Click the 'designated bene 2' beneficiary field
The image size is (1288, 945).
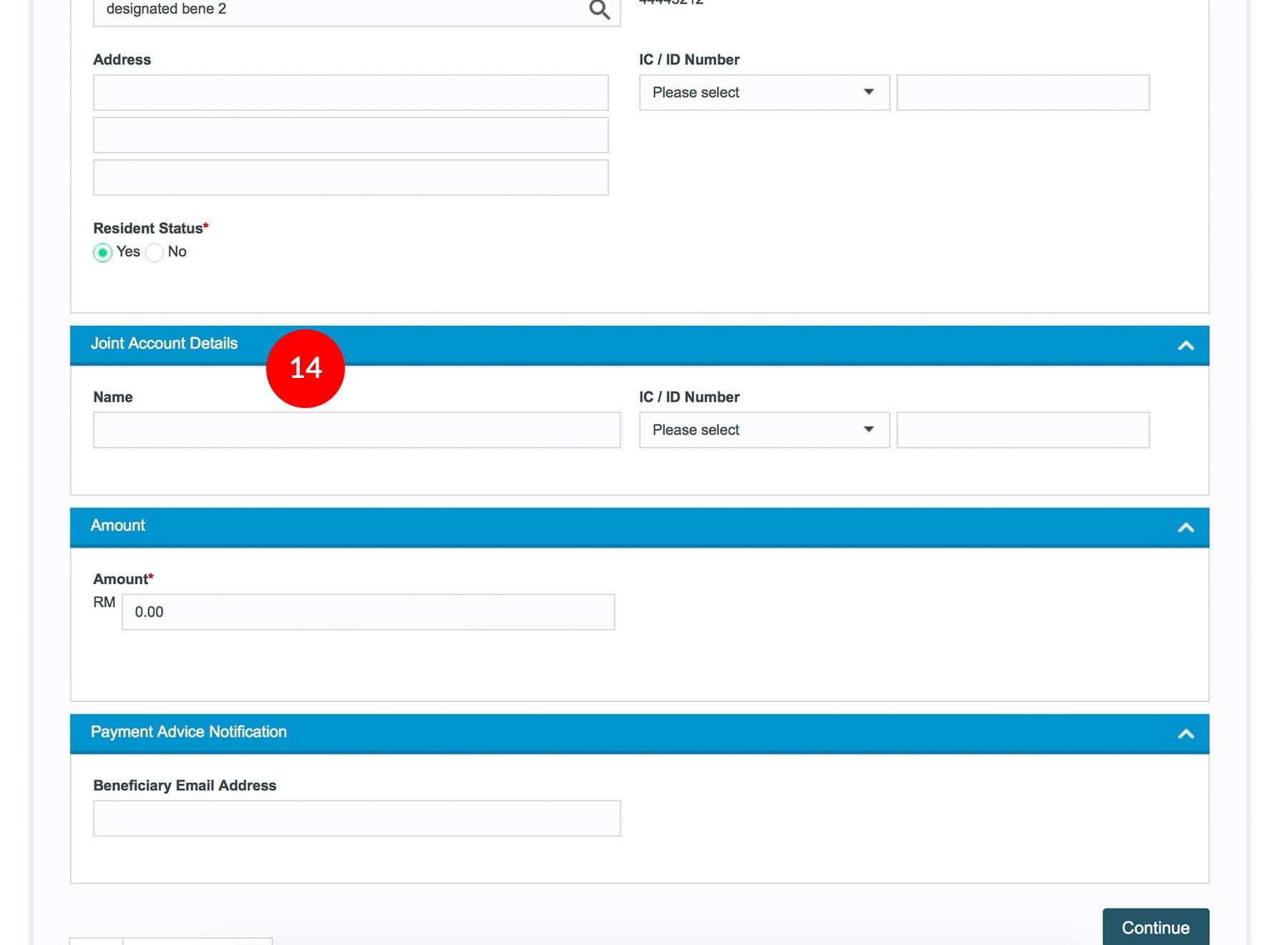[336, 10]
